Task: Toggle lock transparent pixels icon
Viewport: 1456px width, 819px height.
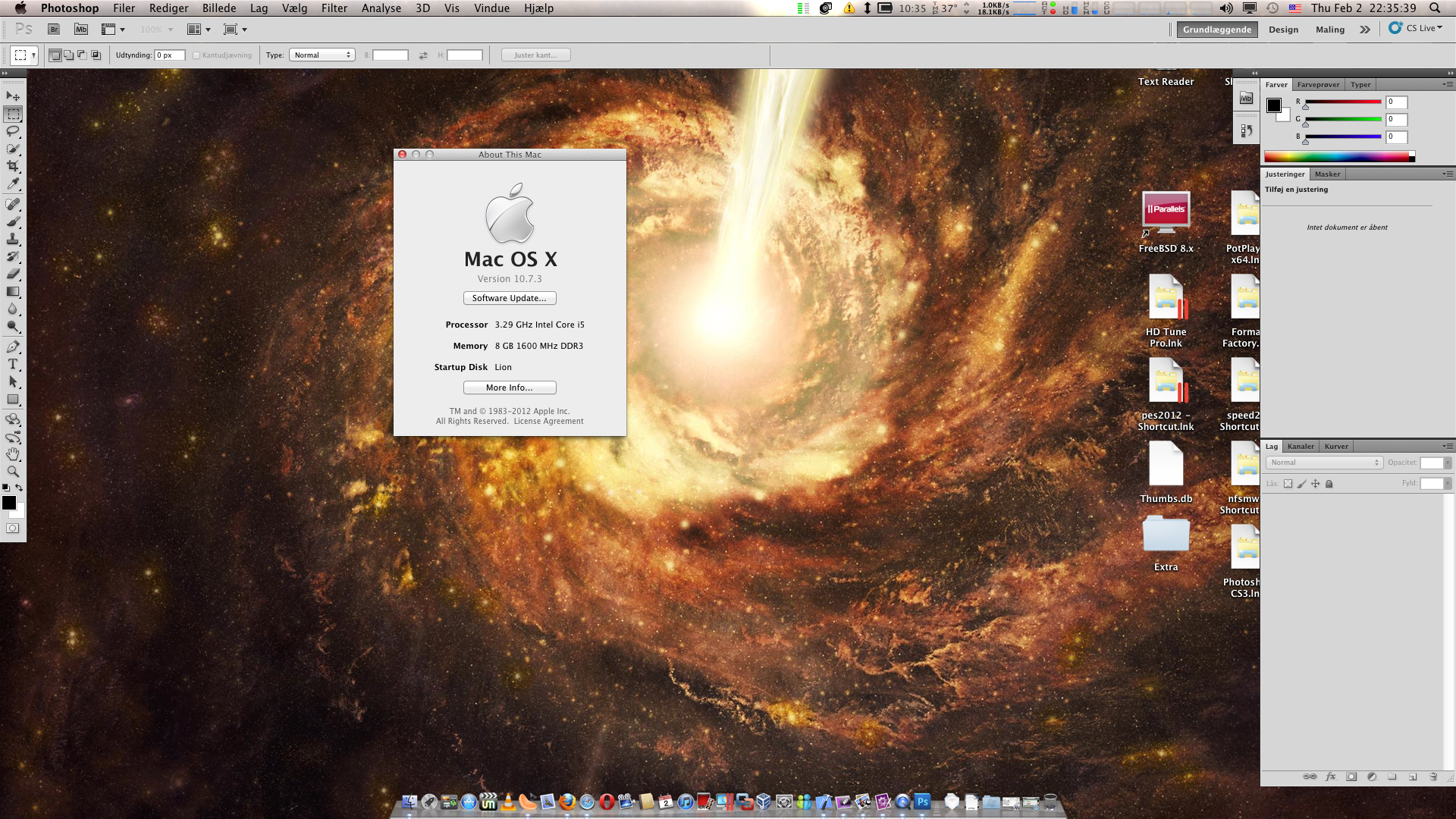Action: [1288, 484]
